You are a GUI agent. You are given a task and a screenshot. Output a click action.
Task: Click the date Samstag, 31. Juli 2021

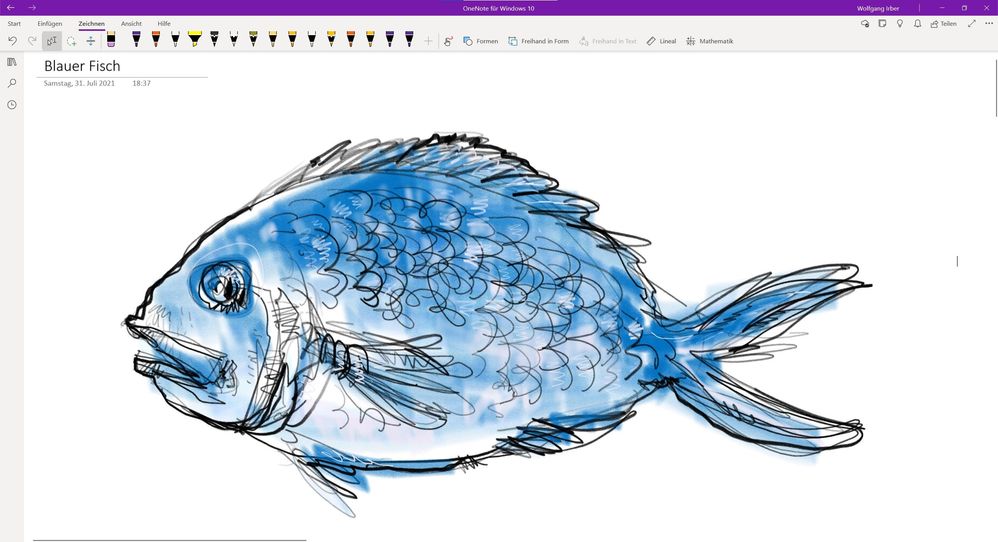click(x=79, y=83)
